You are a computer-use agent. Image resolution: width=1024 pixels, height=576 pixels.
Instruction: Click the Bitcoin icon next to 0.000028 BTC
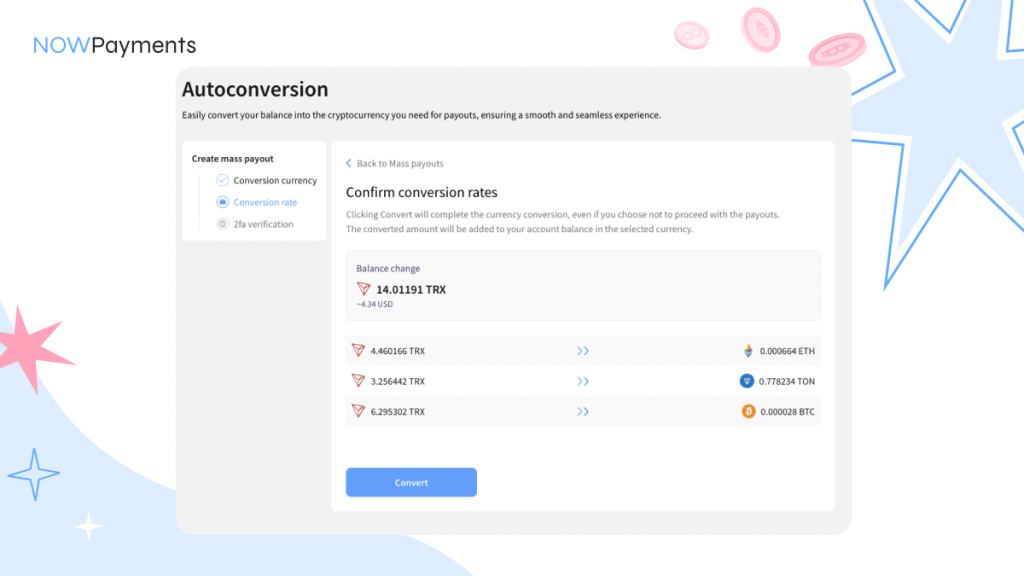click(x=747, y=411)
